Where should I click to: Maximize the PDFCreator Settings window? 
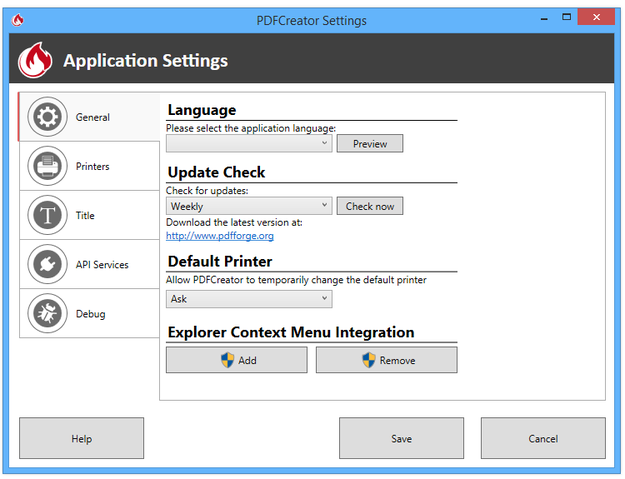point(566,17)
